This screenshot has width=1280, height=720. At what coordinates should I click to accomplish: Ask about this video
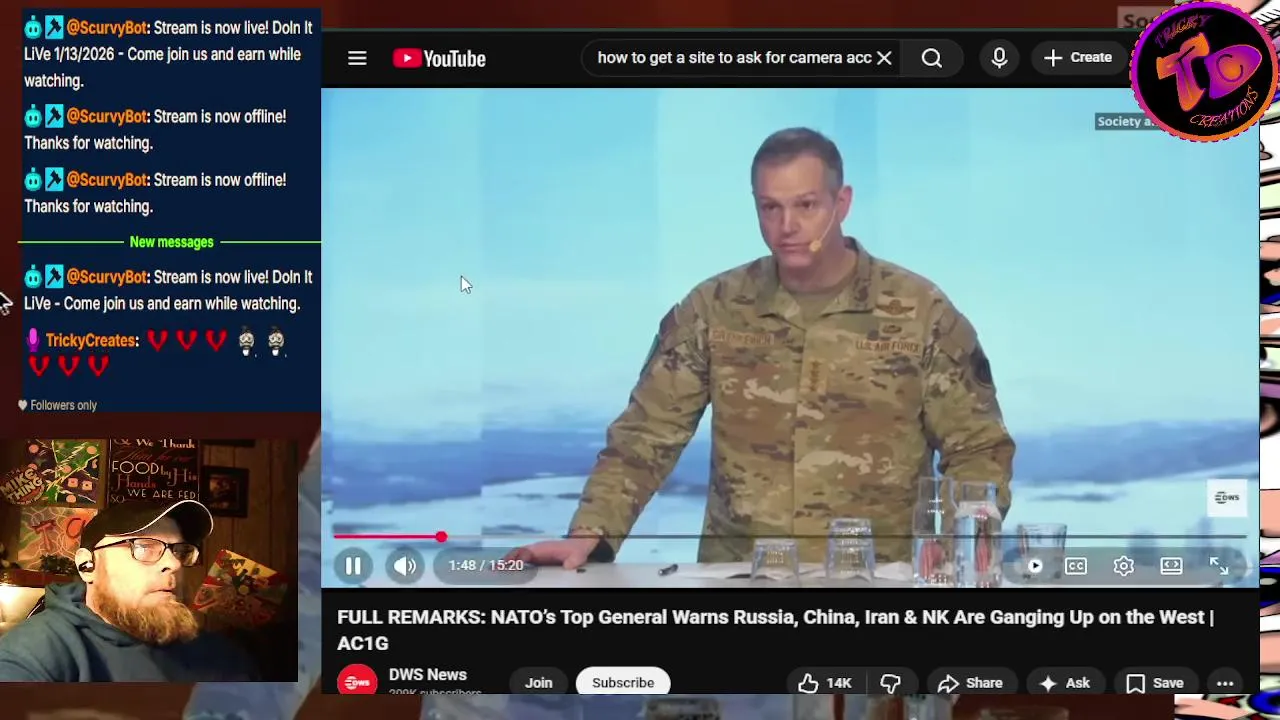click(1065, 683)
